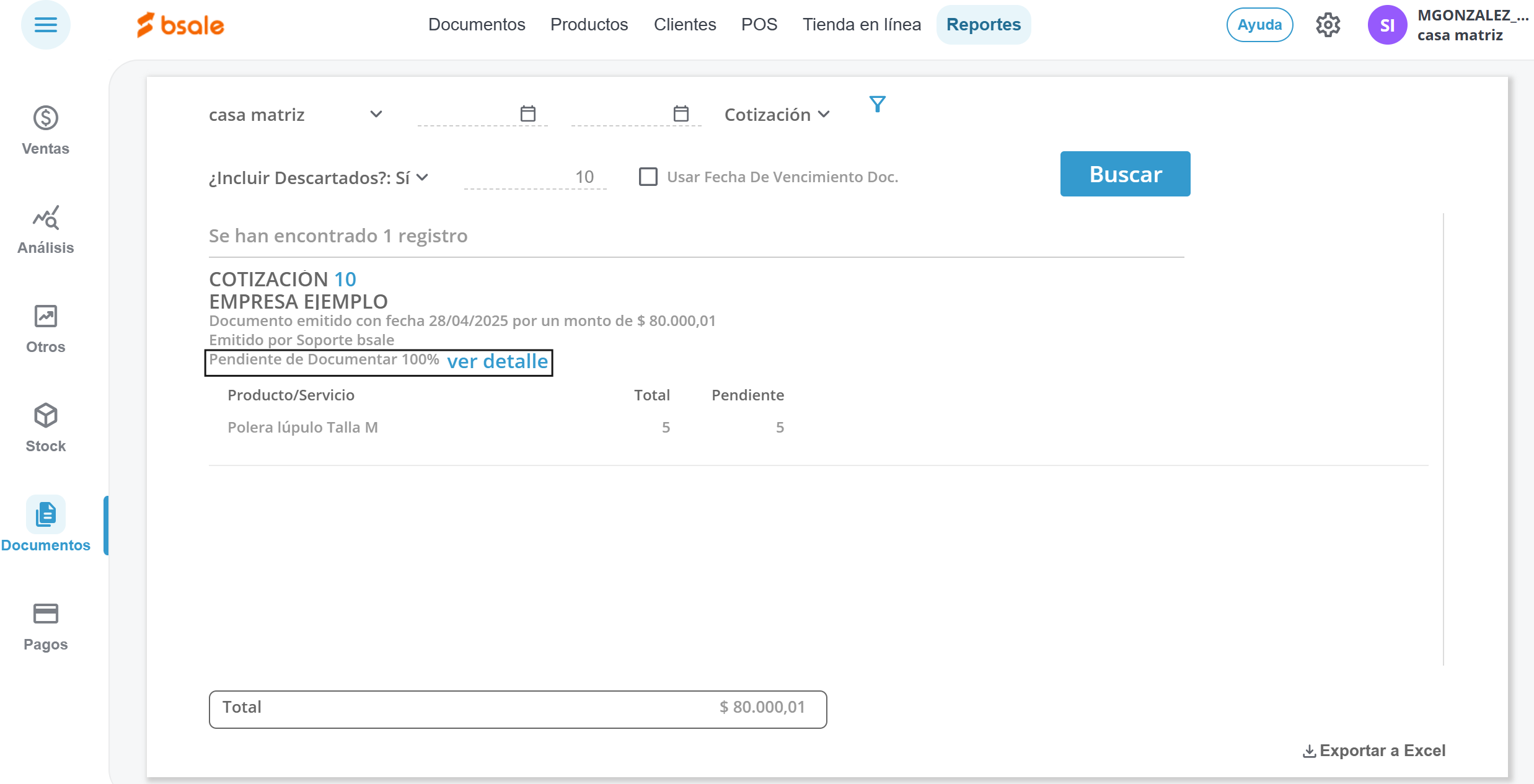Open Pagos from the sidebar

[x=45, y=626]
